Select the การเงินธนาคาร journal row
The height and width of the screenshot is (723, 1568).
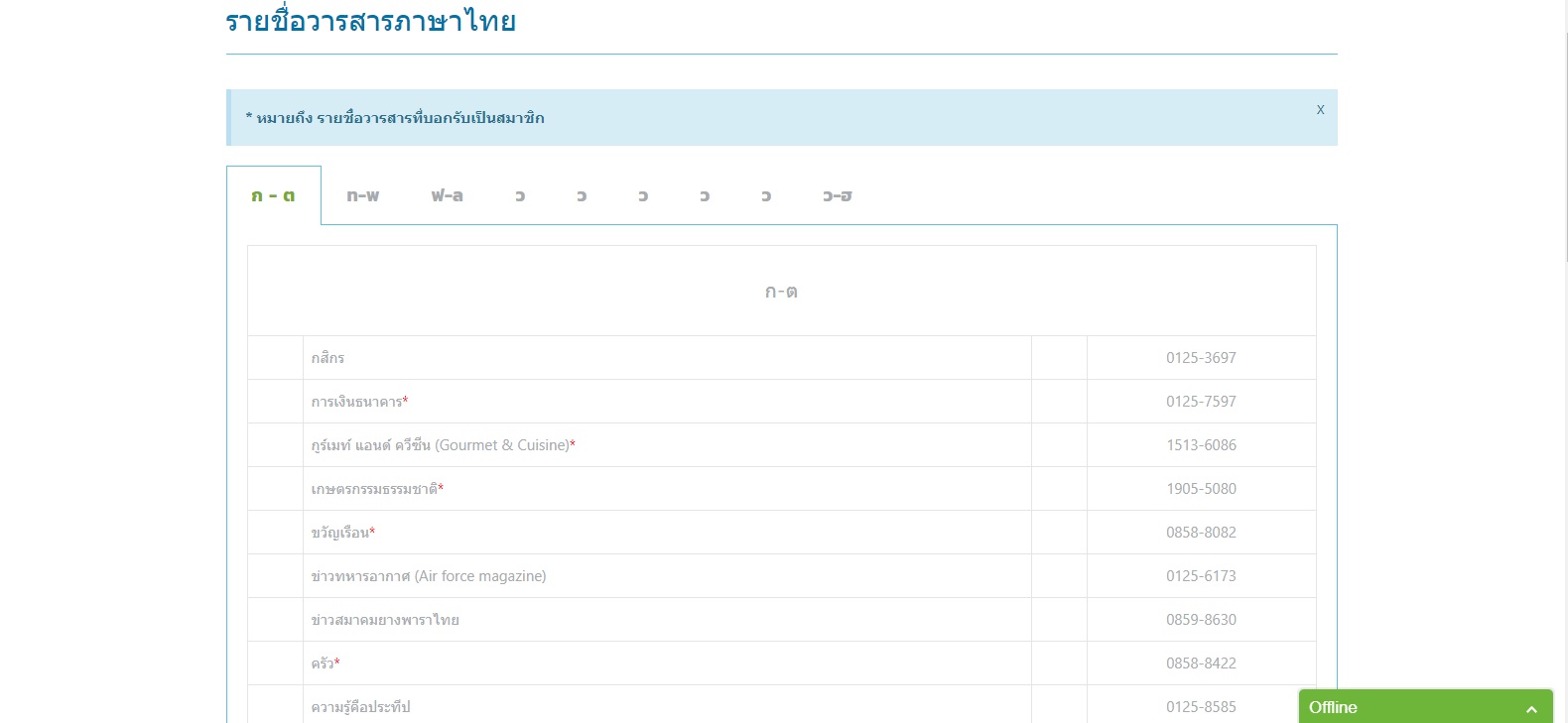(x=357, y=402)
